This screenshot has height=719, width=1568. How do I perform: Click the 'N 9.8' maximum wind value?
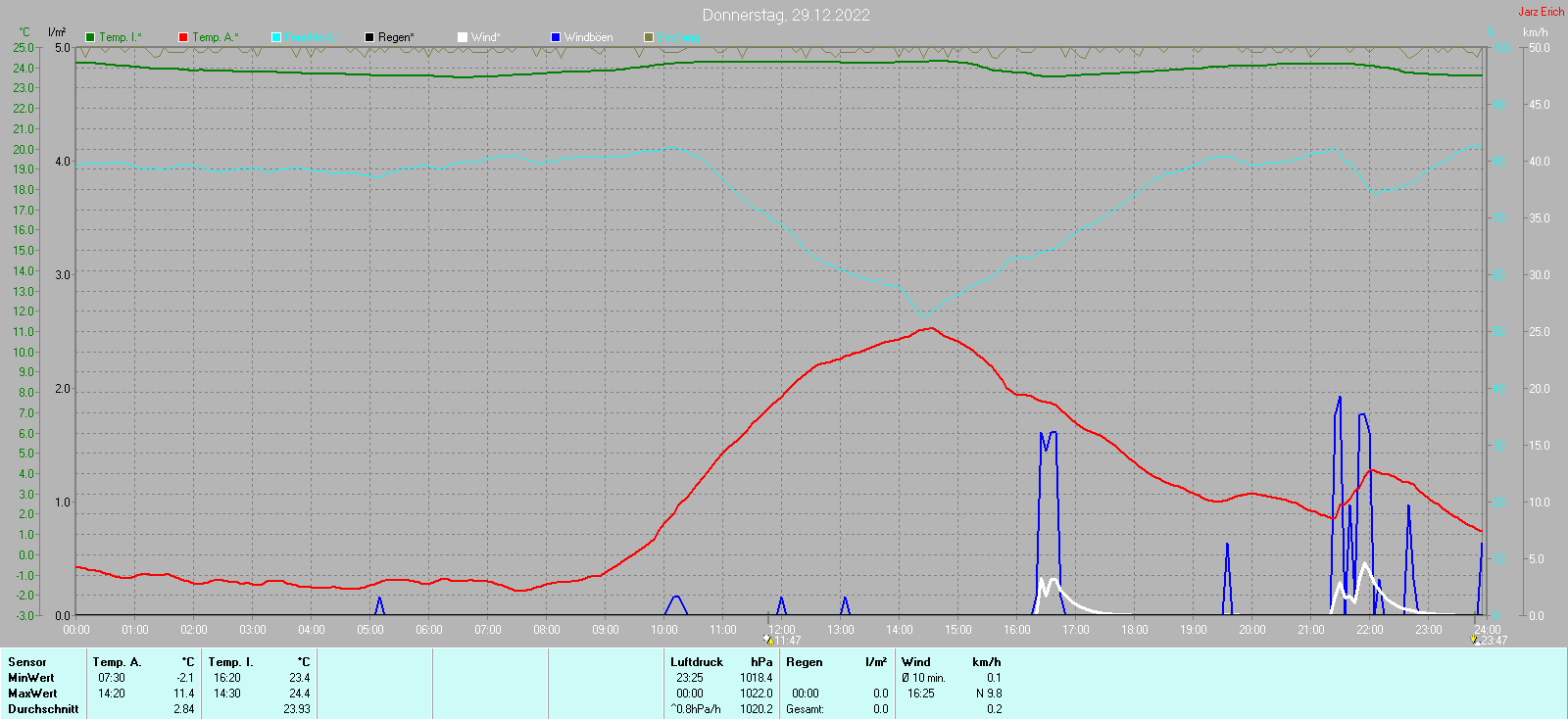(989, 694)
